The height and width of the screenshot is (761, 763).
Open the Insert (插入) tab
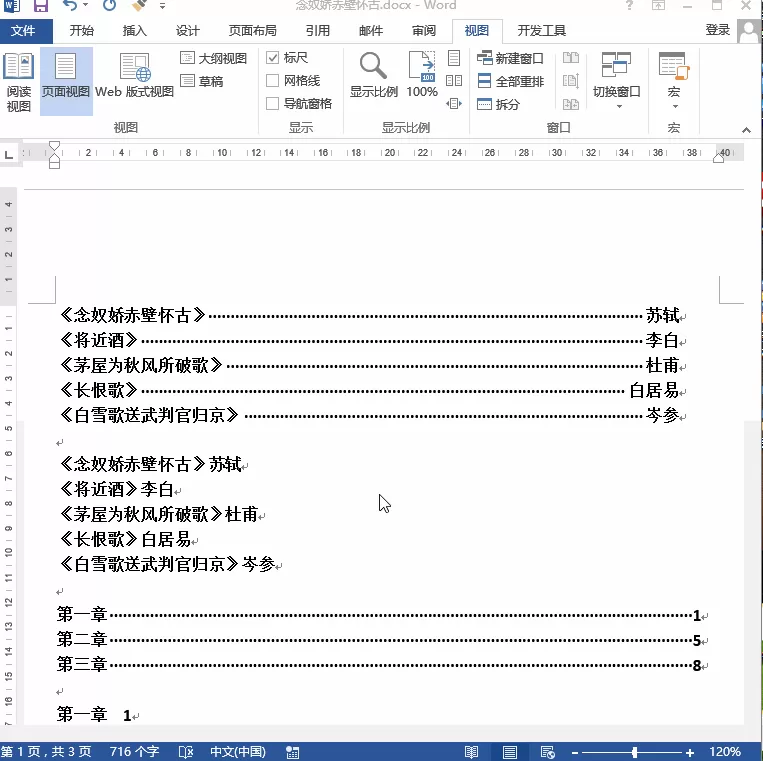[135, 31]
